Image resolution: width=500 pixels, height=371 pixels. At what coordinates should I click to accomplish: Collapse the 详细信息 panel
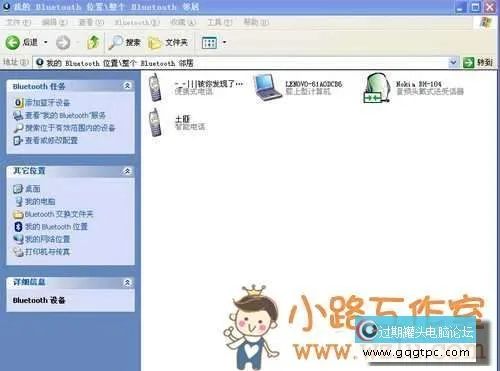pos(127,283)
